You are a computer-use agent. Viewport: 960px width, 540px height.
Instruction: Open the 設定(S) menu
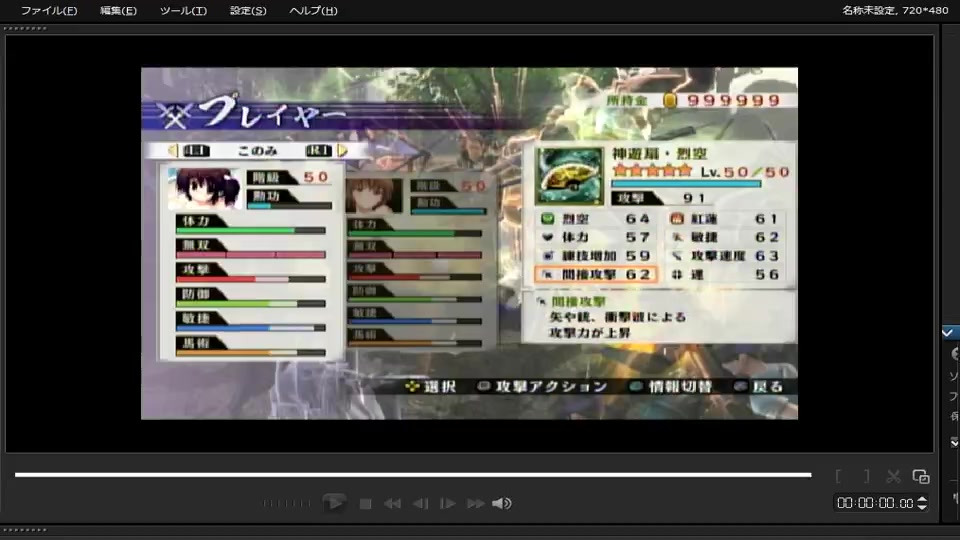(248, 10)
